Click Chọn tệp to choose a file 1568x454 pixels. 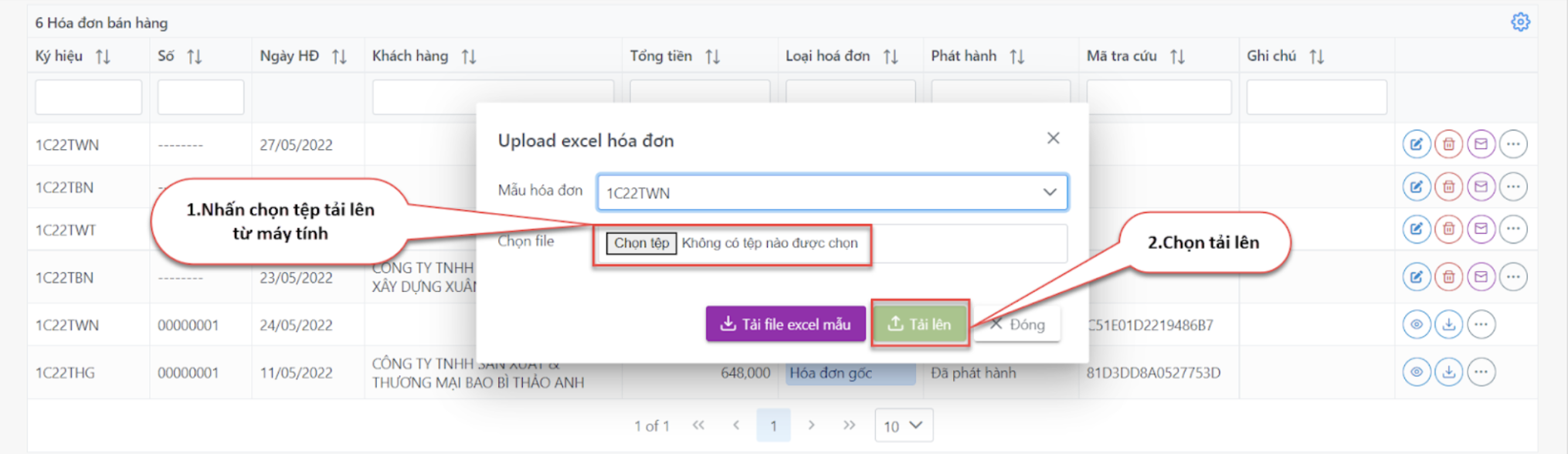pyautogui.click(x=641, y=243)
